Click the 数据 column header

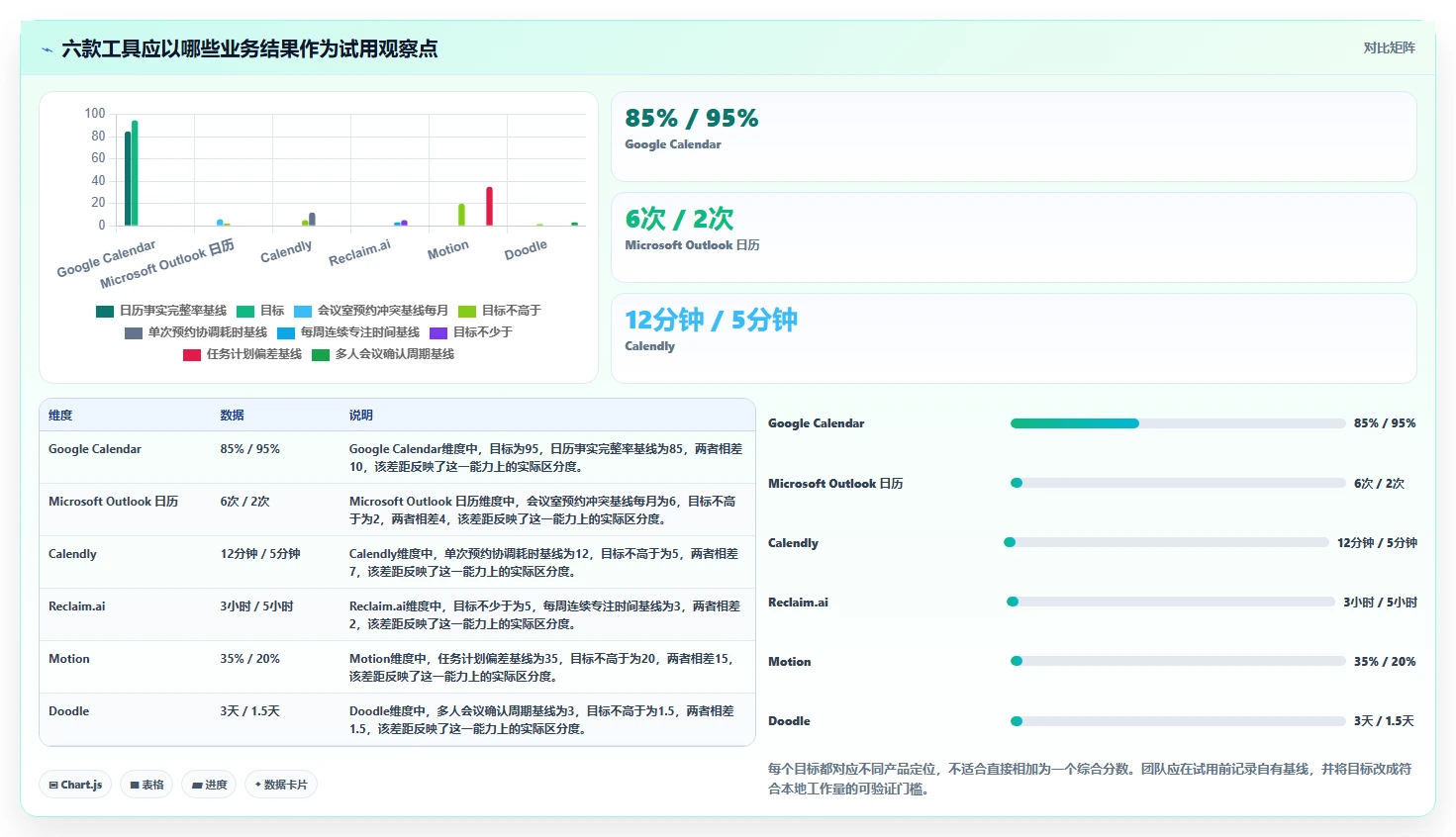[x=233, y=416]
